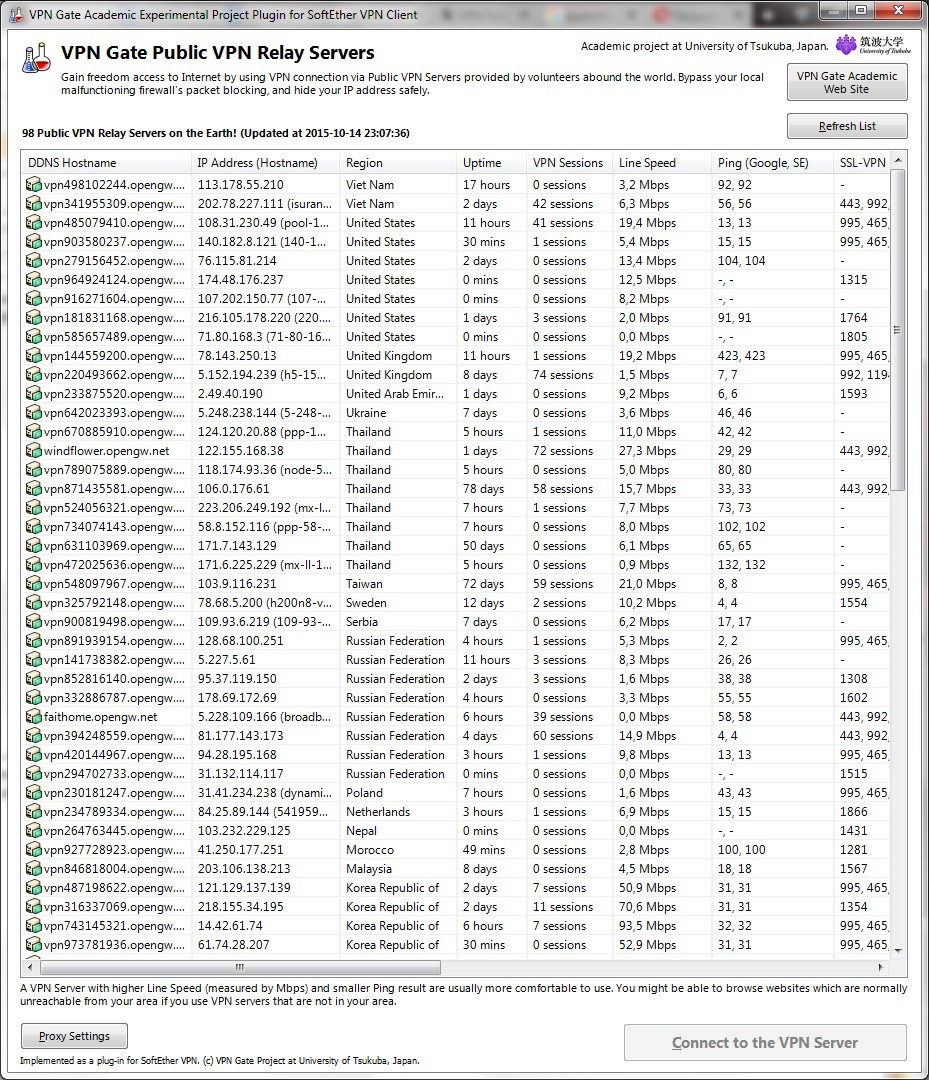Image resolution: width=929 pixels, height=1080 pixels.
Task: Select the 78 days uptime cell
Action: (483, 488)
